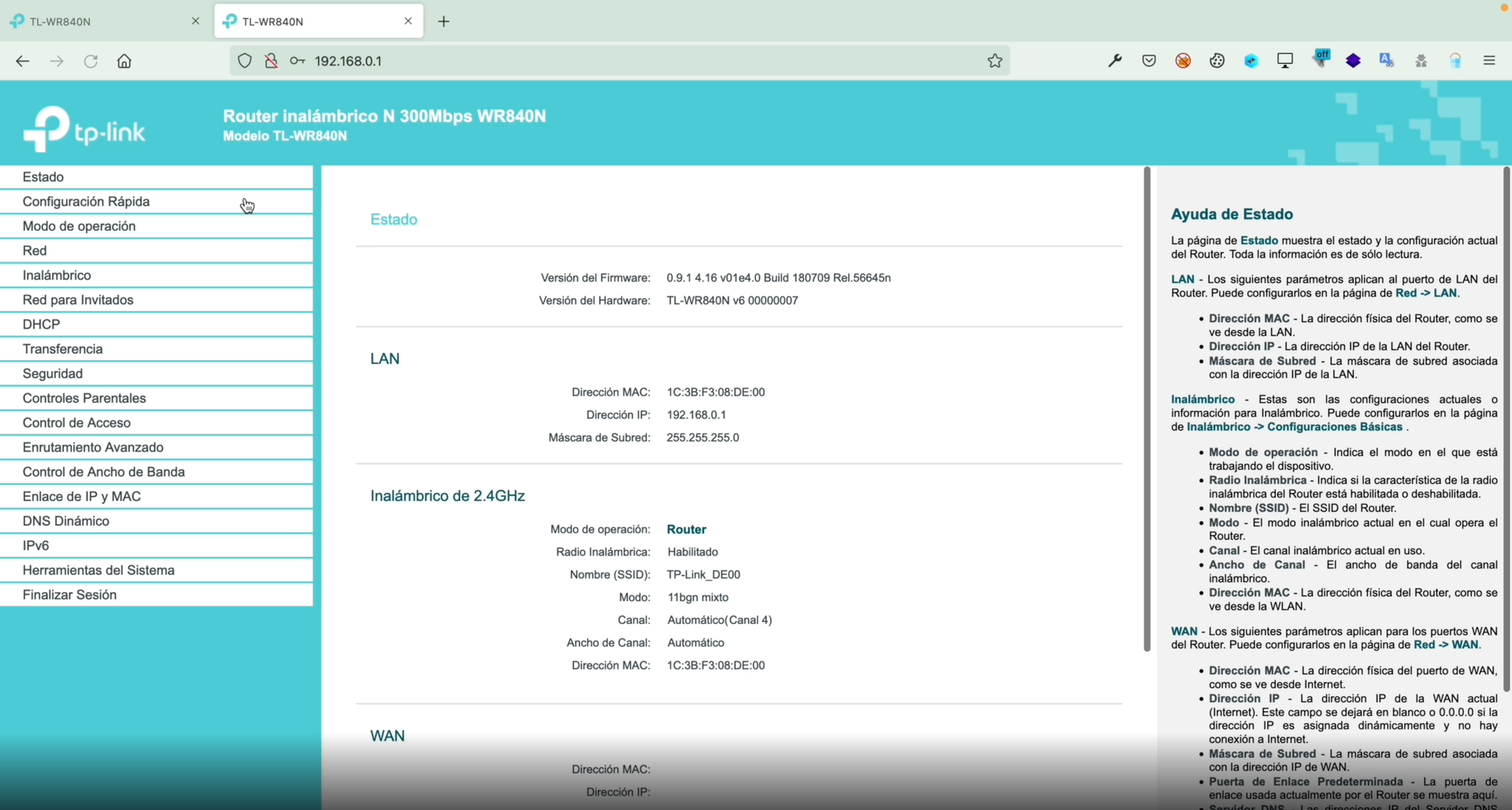
Task: Click the subnet mask 255.255.255.0
Action: point(703,438)
